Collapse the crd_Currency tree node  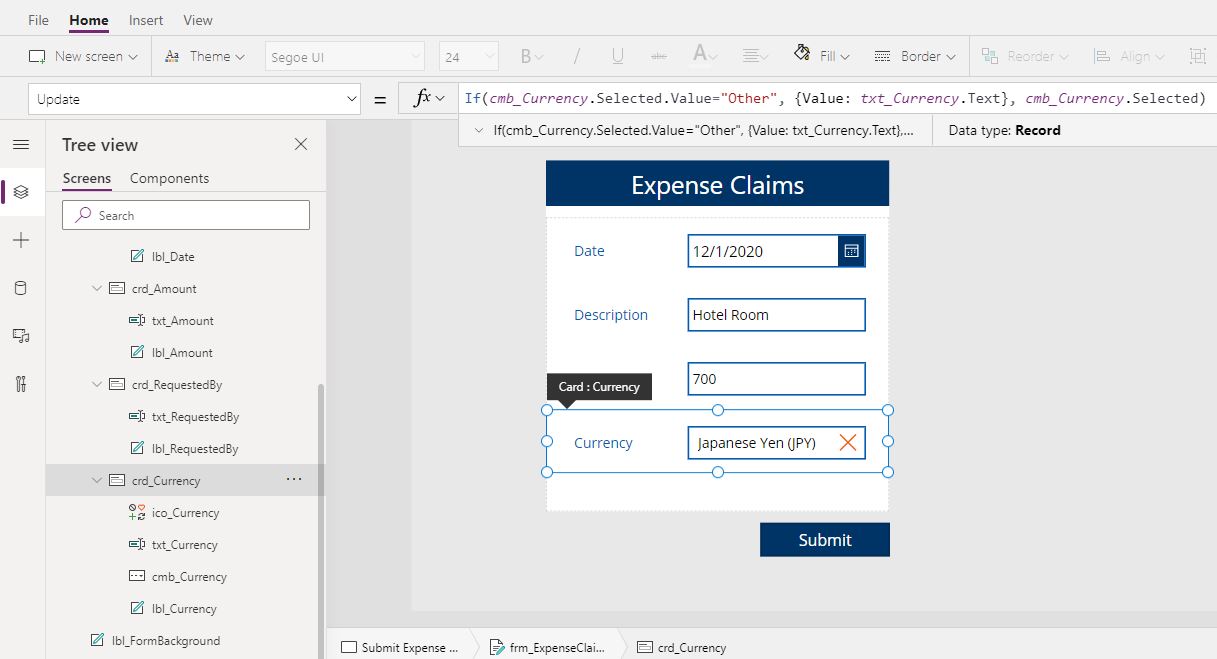point(97,481)
